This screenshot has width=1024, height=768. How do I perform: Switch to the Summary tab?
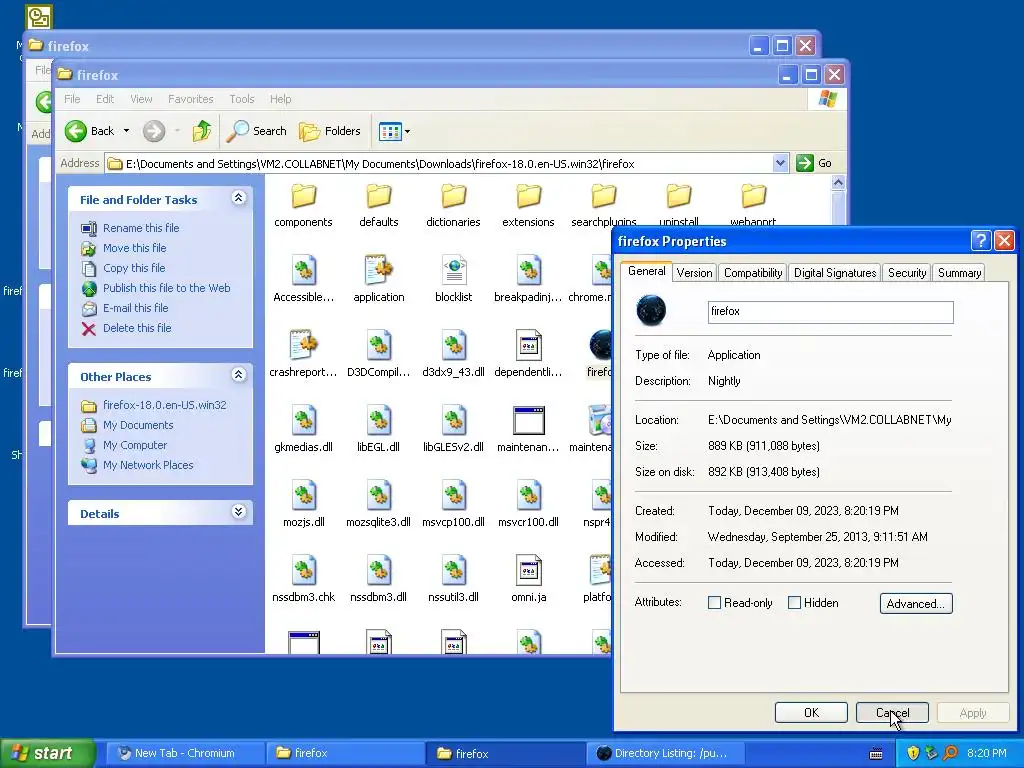coord(959,273)
